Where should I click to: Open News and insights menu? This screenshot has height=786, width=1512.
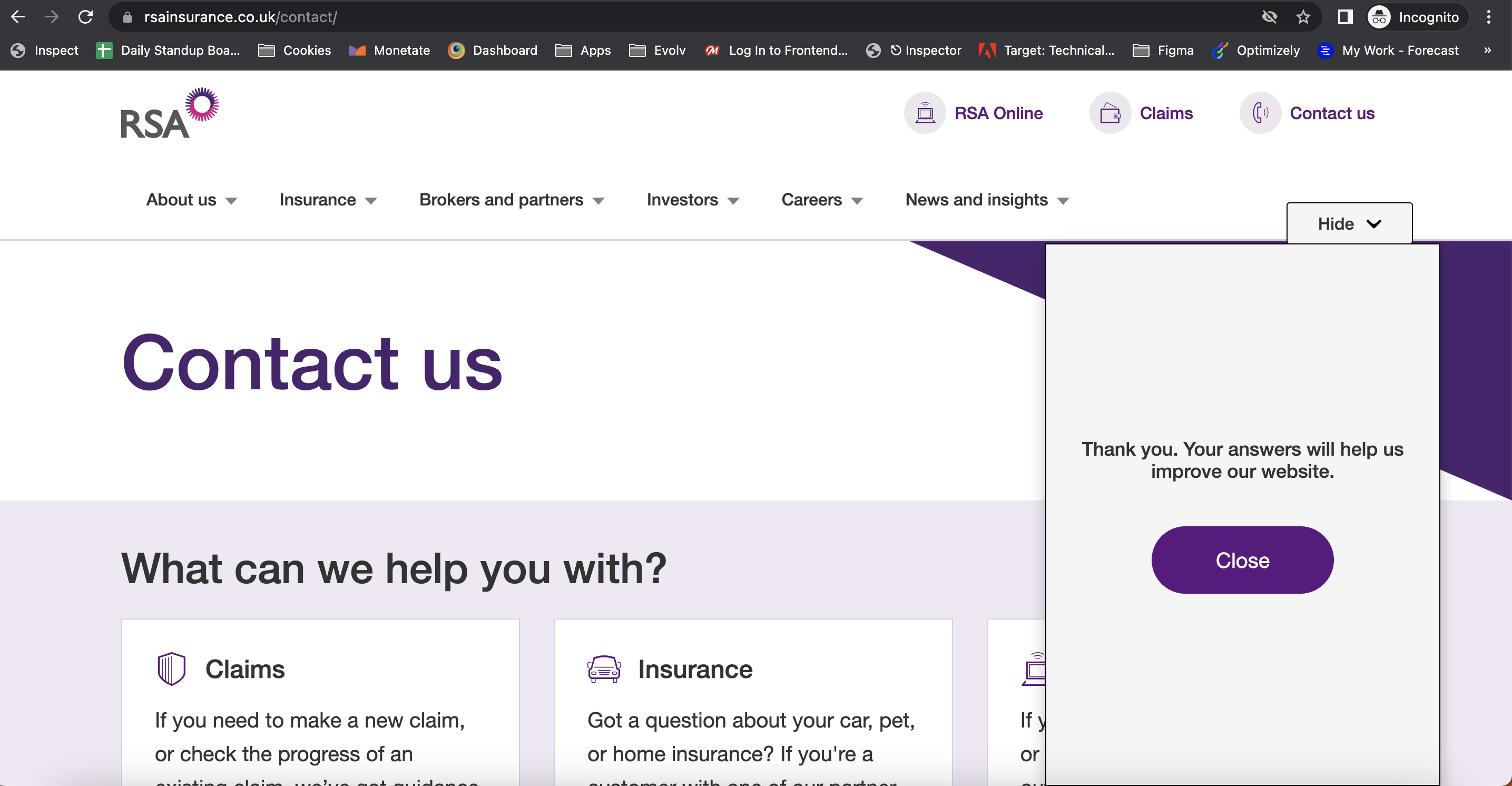click(987, 200)
